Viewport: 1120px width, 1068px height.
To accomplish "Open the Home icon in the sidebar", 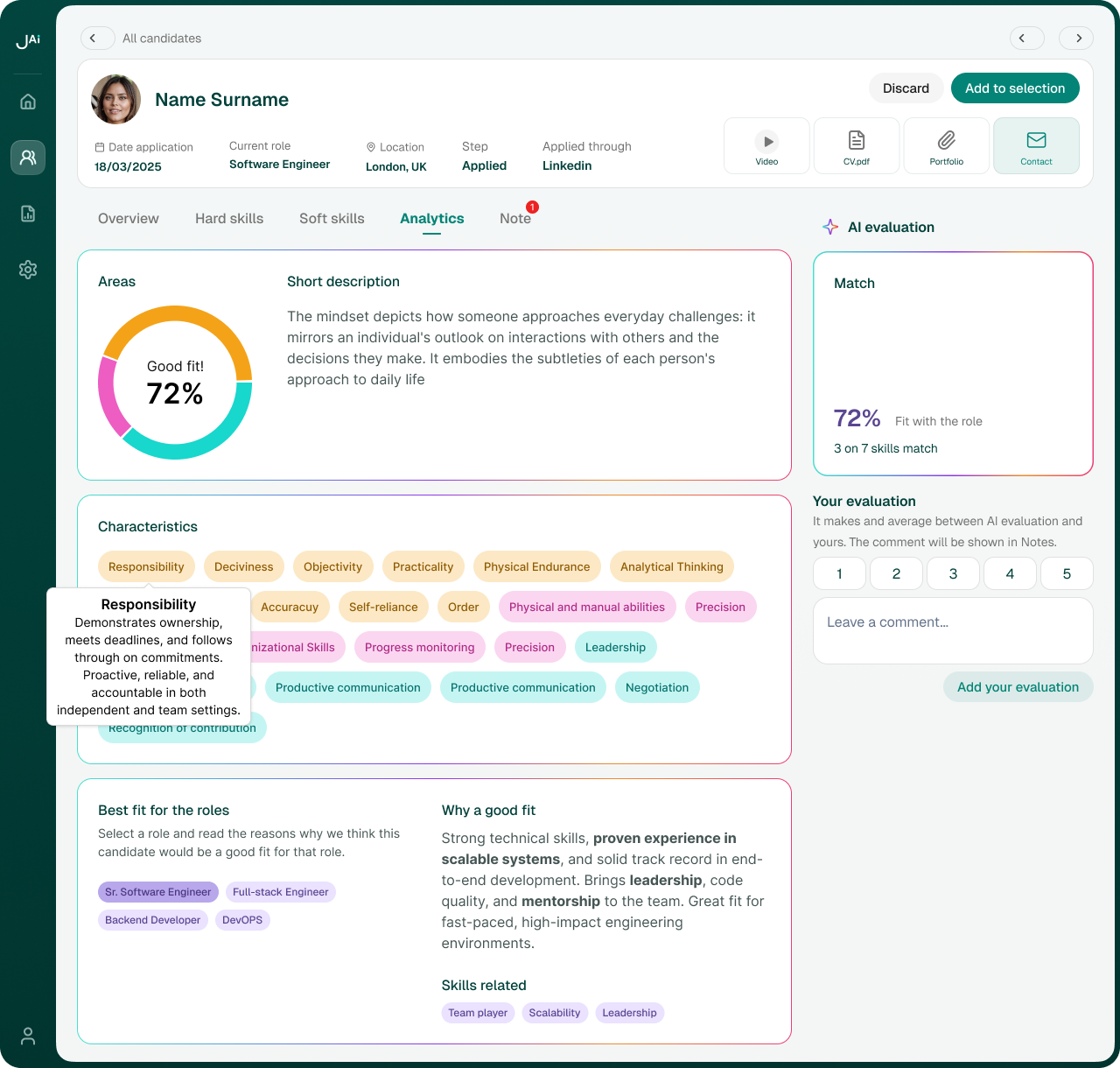I will pyautogui.click(x=28, y=102).
